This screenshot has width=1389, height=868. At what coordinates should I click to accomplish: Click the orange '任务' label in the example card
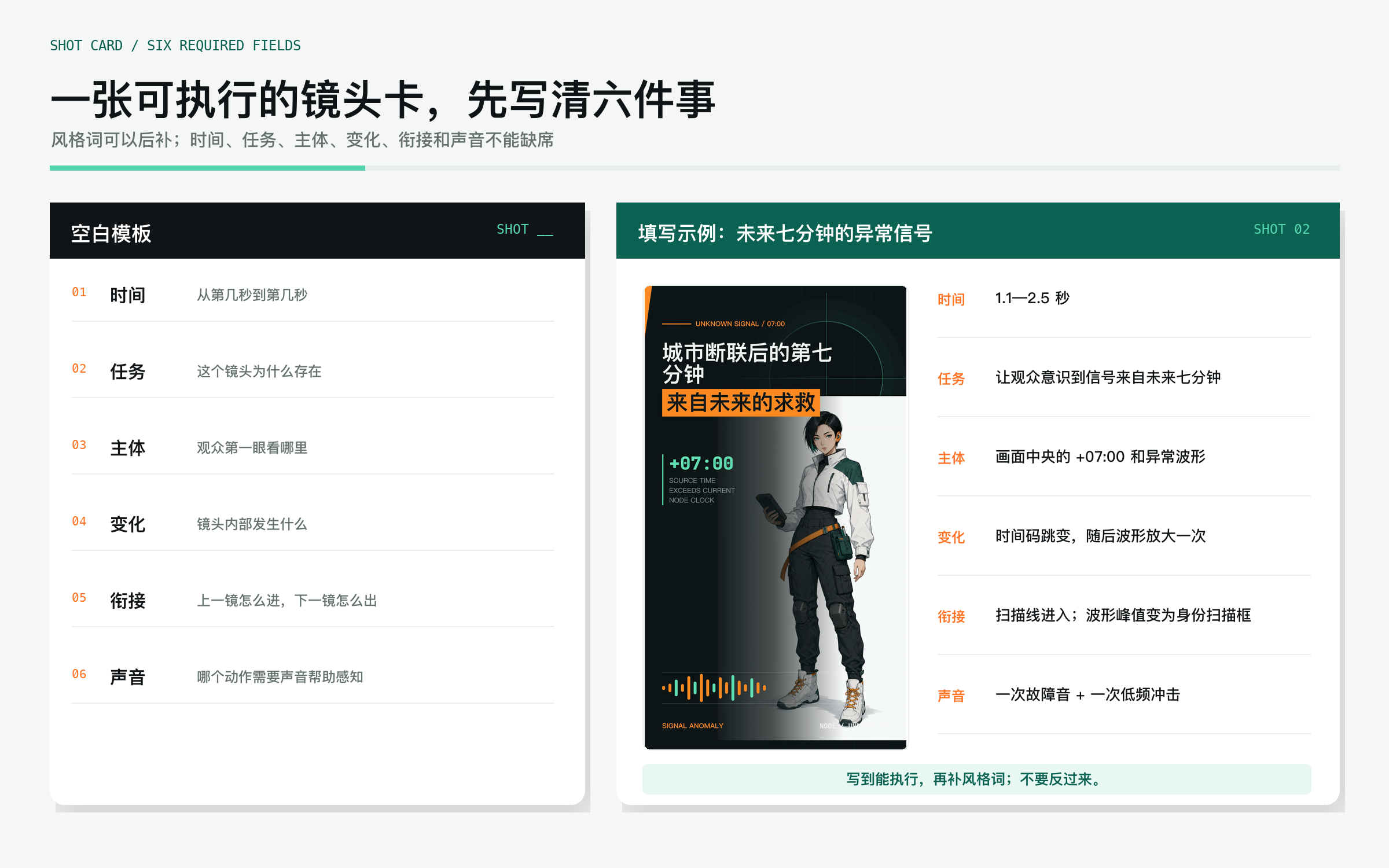(951, 379)
